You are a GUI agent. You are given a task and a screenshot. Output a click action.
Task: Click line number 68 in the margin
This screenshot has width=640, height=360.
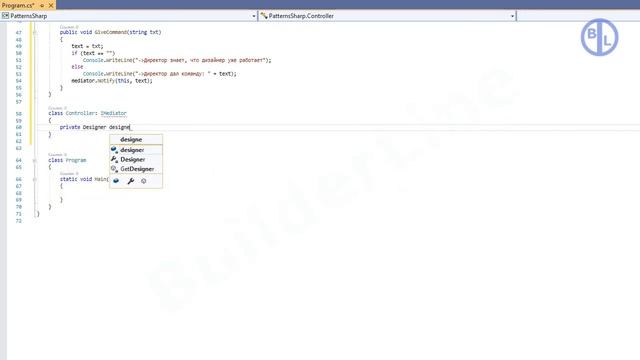19,193
